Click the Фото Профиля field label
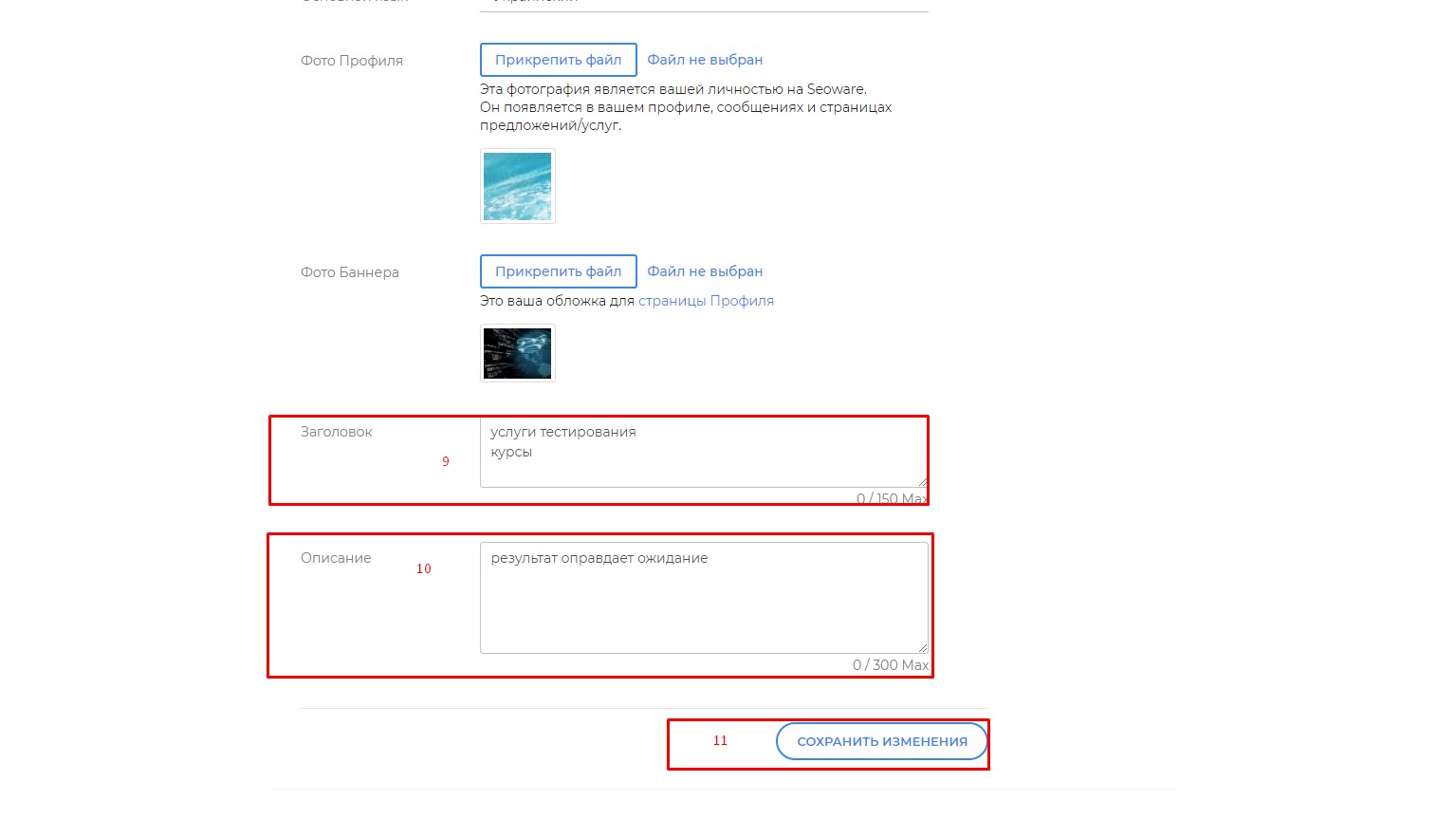Viewport: 1456px width, 819px height. (352, 61)
